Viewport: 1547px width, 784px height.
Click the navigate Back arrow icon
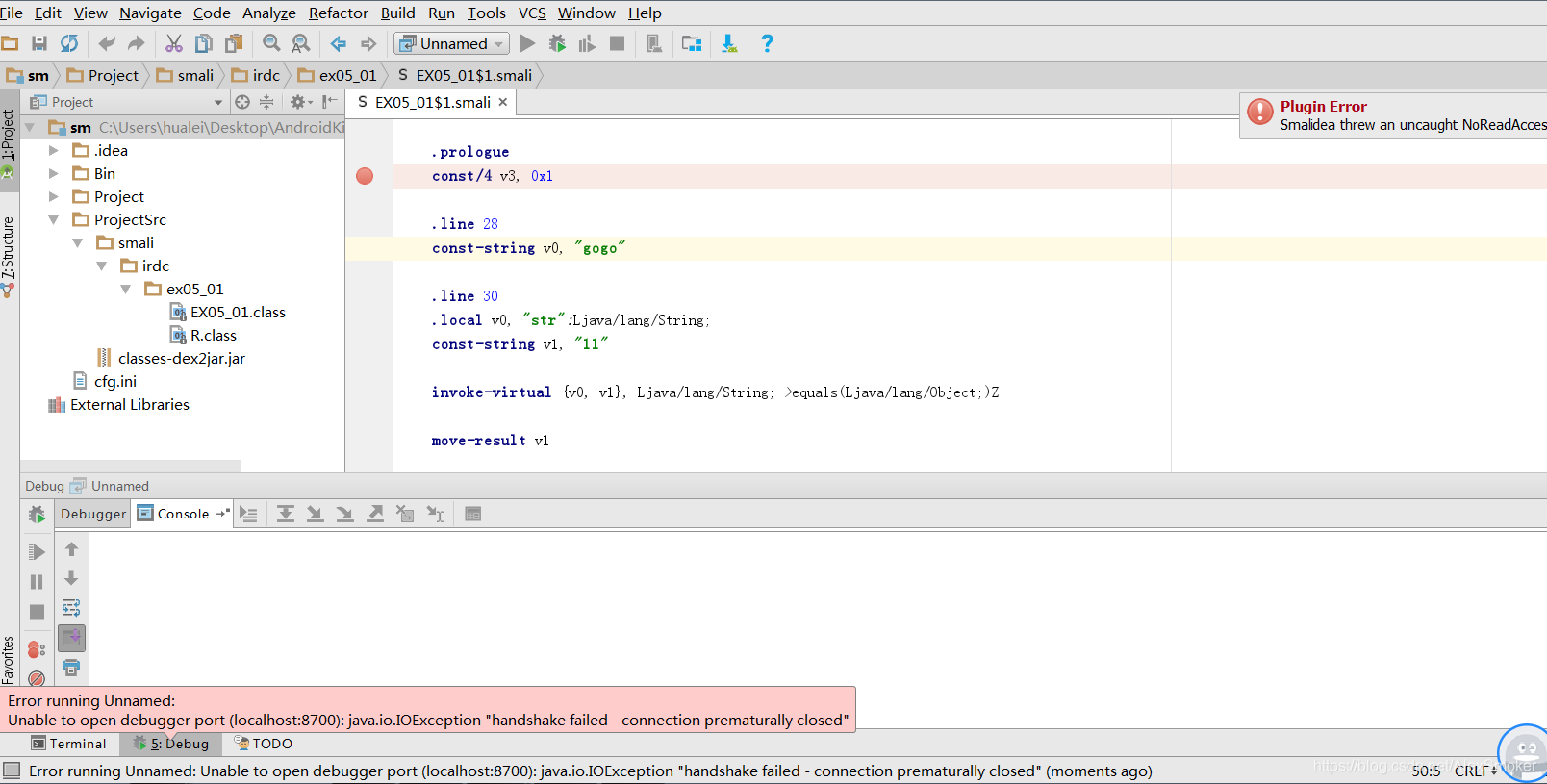[x=339, y=43]
